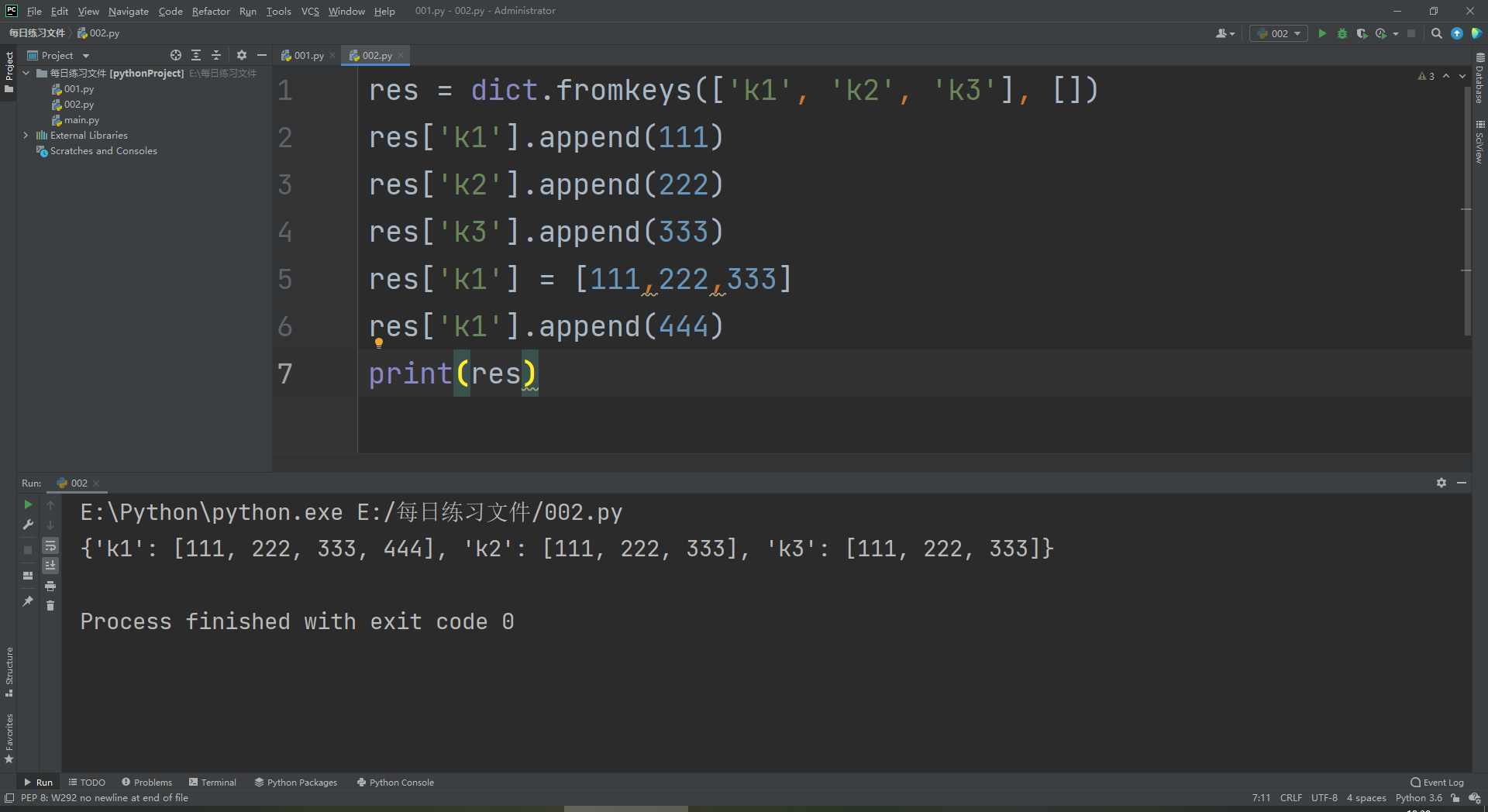Clear the Run console with trash icon
The image size is (1488, 812).
pyautogui.click(x=50, y=605)
